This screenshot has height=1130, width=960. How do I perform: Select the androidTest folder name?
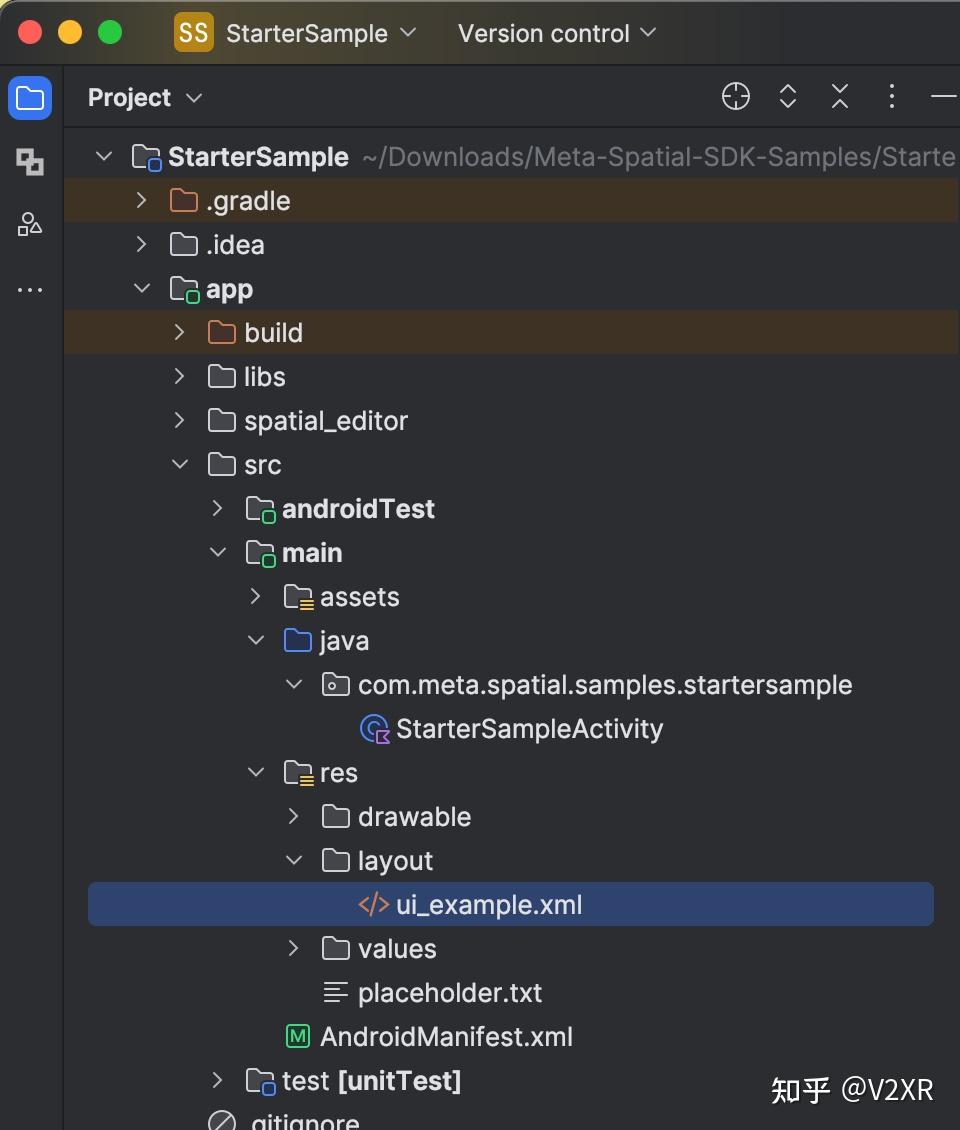(x=358, y=509)
